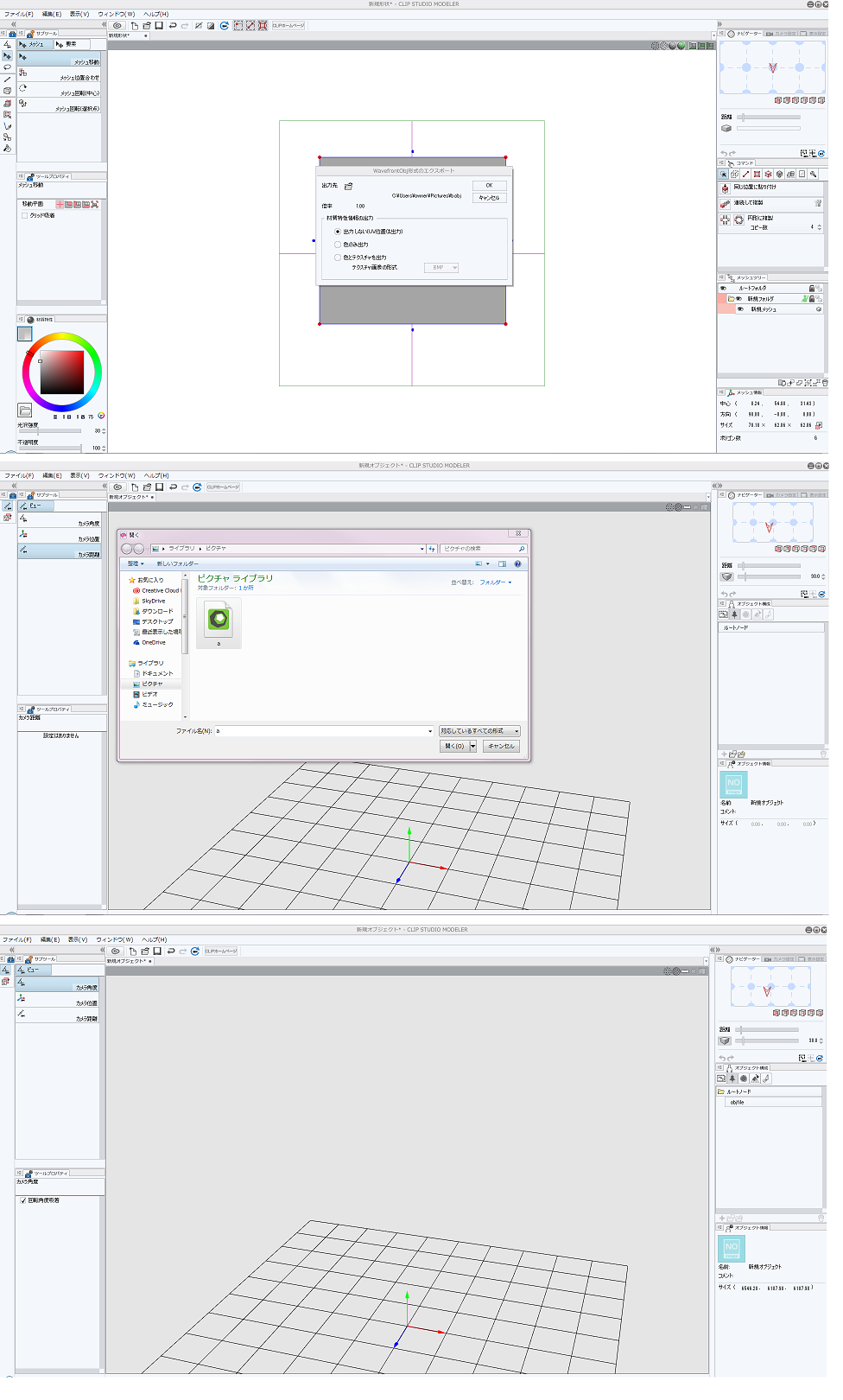The width and height of the screenshot is (843, 1400).
Task: Open 対応しているすべての形式 file type dropdown
Action: tap(479, 731)
